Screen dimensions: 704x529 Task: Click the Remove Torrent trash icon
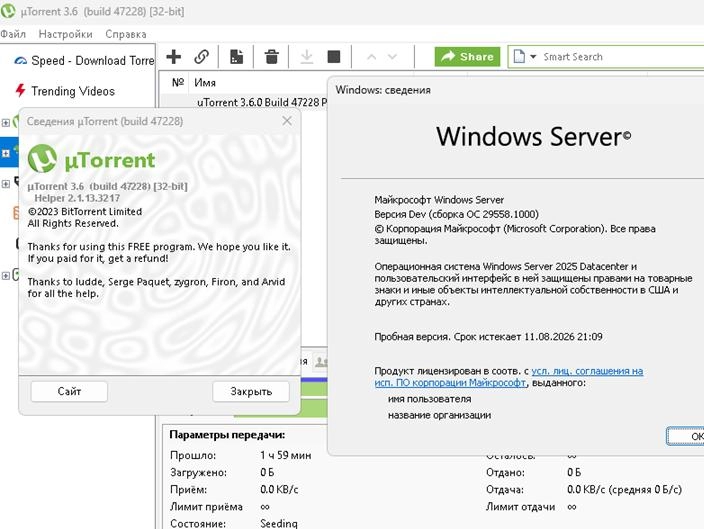coord(271,57)
